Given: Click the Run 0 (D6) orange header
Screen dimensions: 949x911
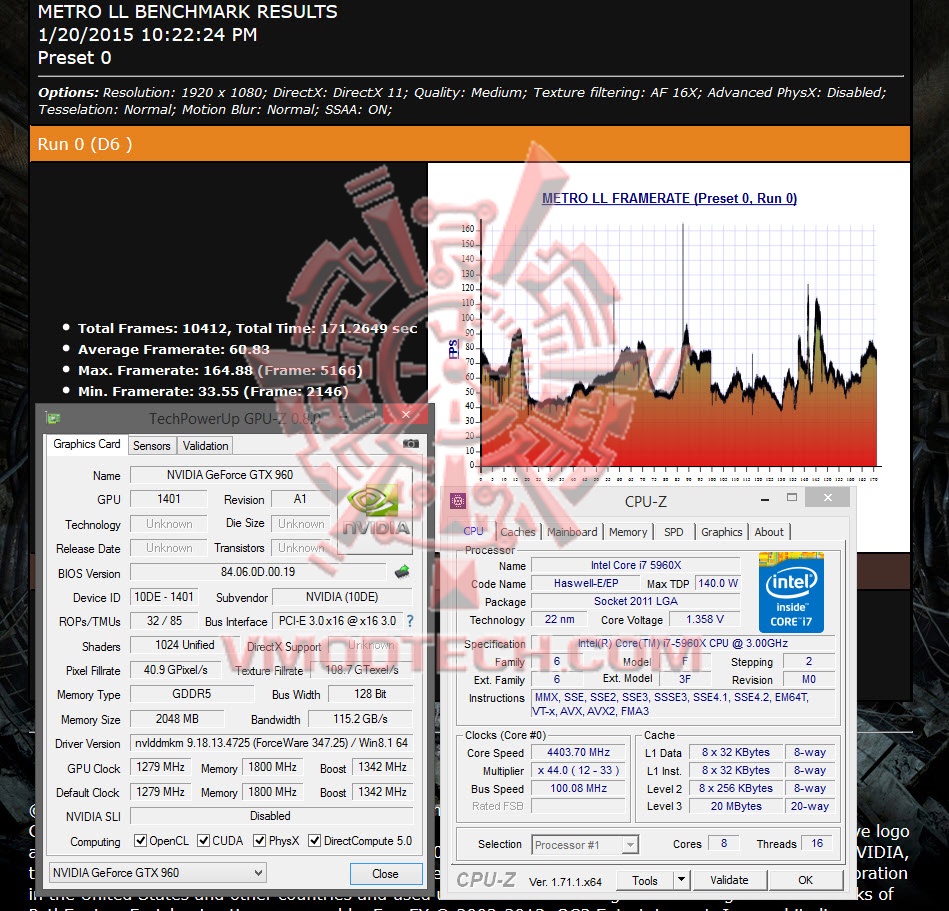Looking at the screenshot, I should [470, 144].
